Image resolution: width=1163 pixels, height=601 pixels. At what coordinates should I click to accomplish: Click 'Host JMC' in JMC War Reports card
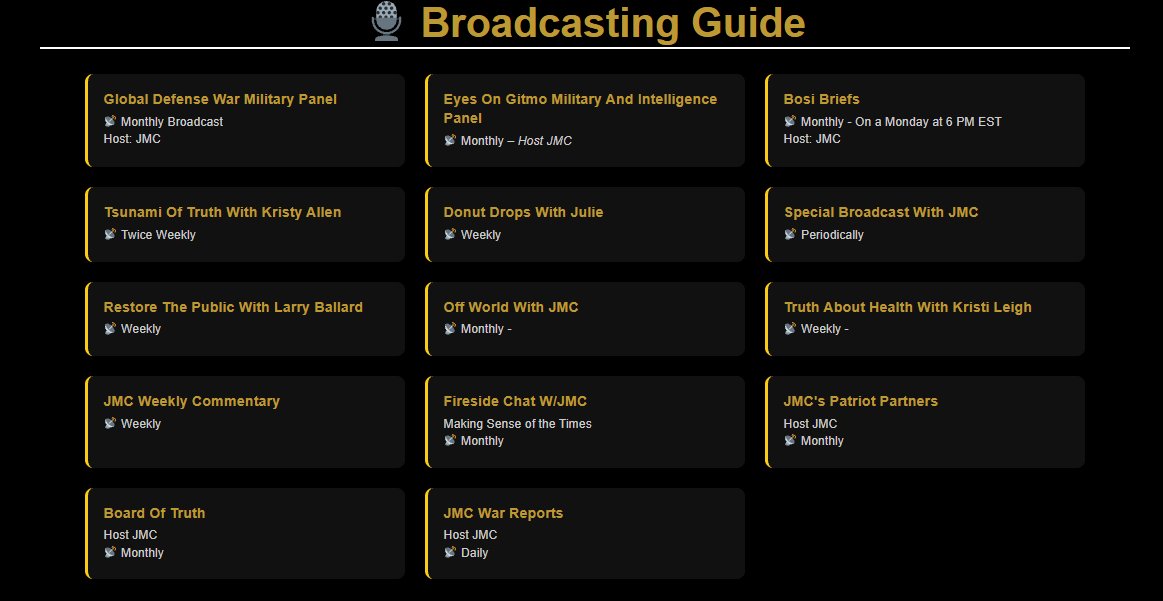pyautogui.click(x=470, y=535)
